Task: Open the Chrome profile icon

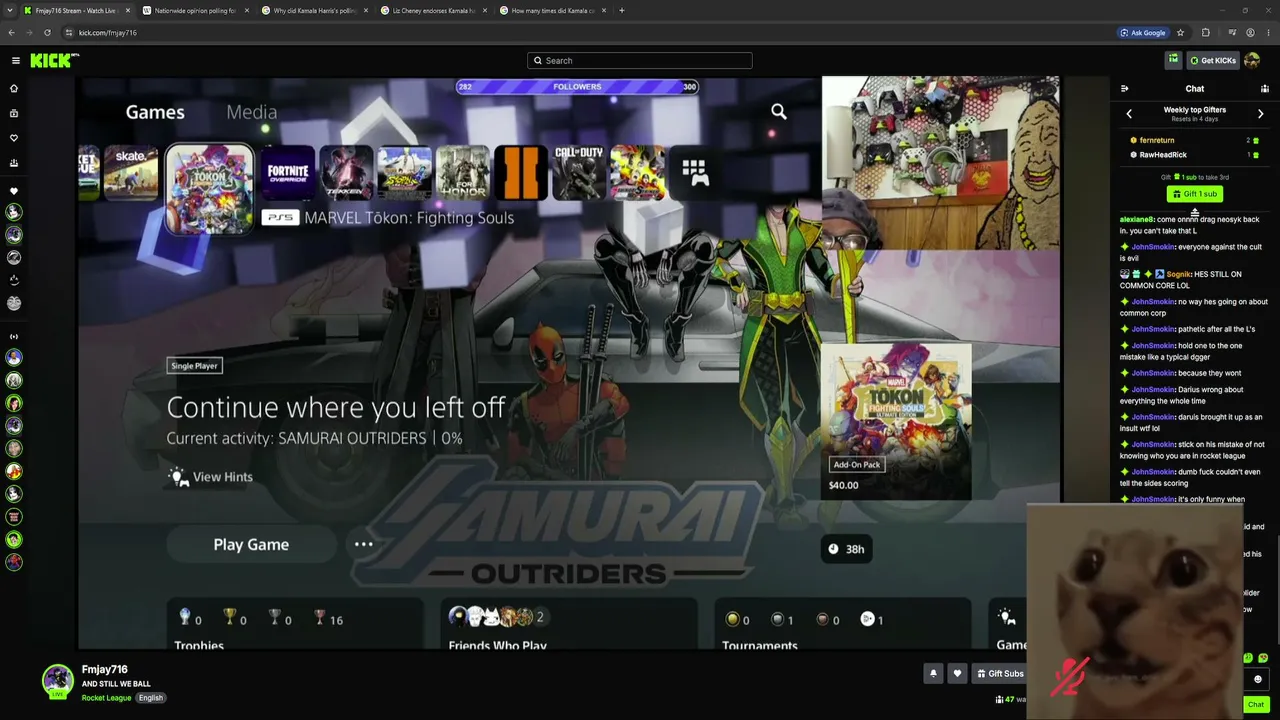Action: coord(1250,32)
